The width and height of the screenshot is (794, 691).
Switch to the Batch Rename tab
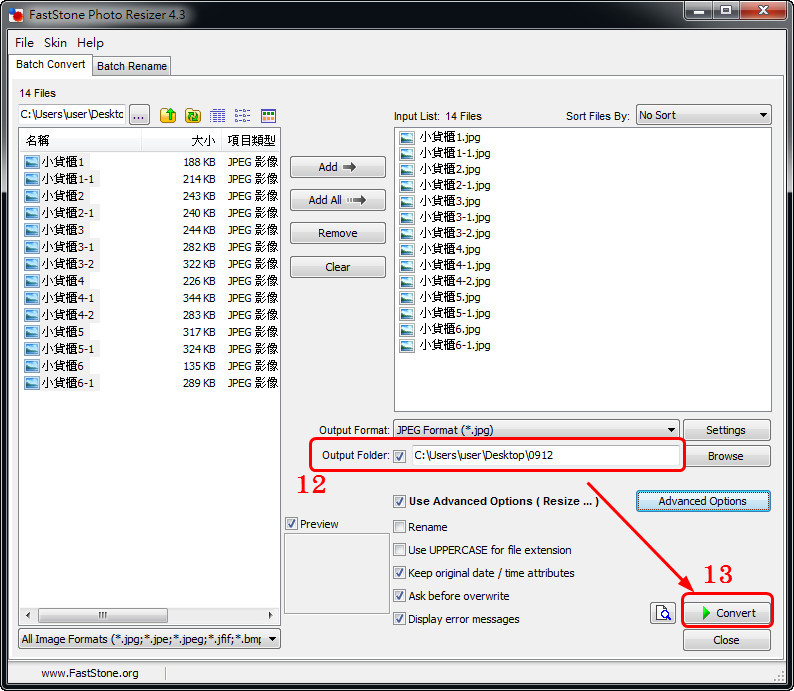pyautogui.click(x=132, y=66)
